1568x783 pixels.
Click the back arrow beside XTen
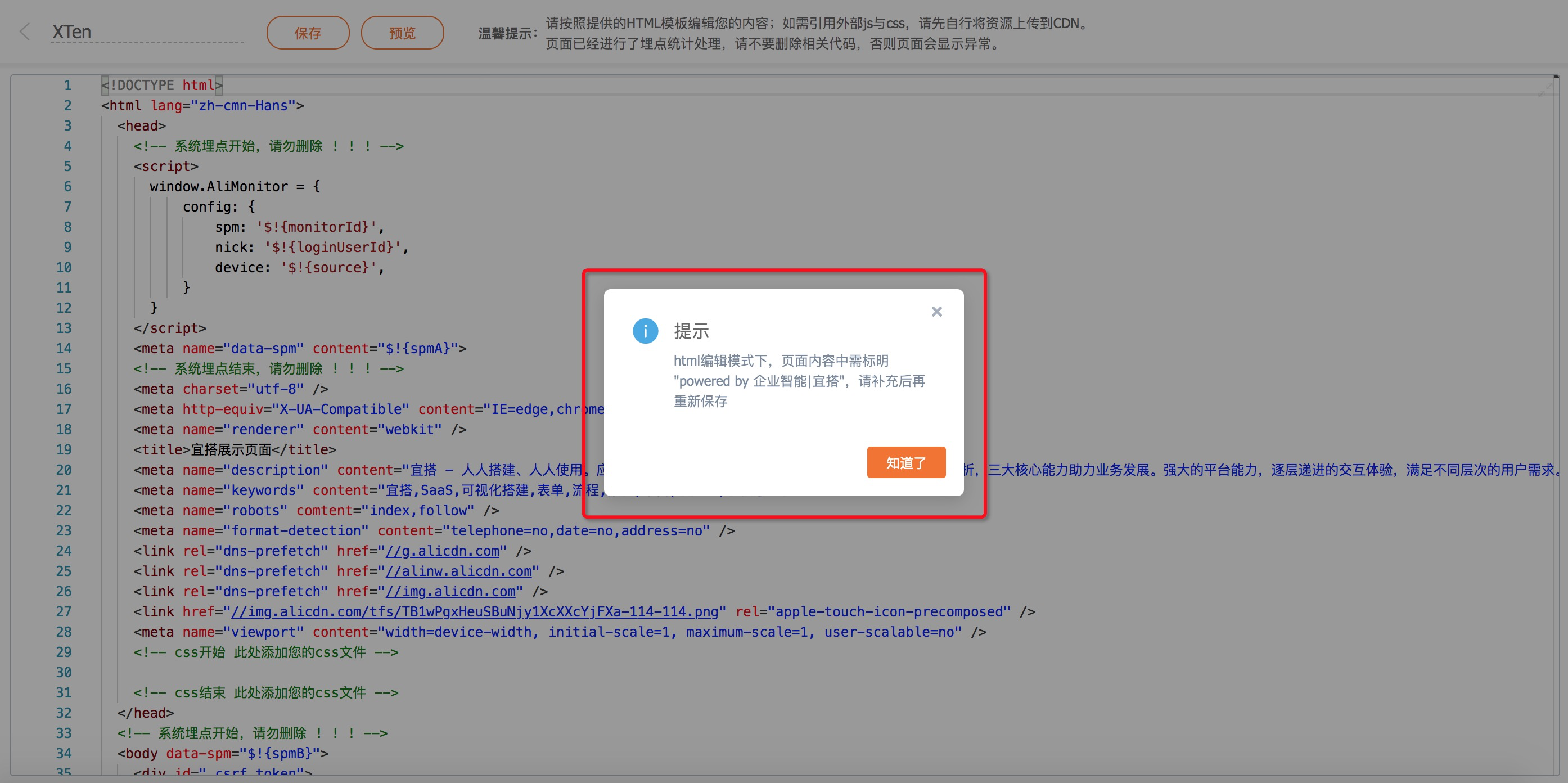[25, 31]
